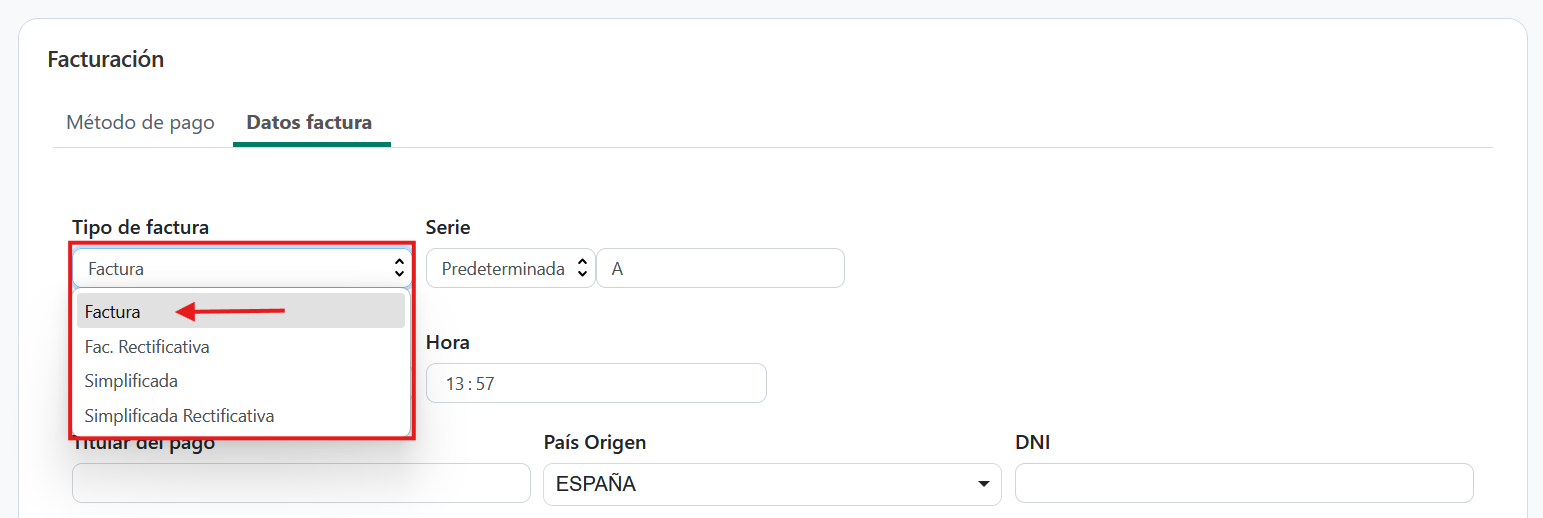Click the País Origen caret arrow
The height and width of the screenshot is (518, 1543).
tap(983, 485)
